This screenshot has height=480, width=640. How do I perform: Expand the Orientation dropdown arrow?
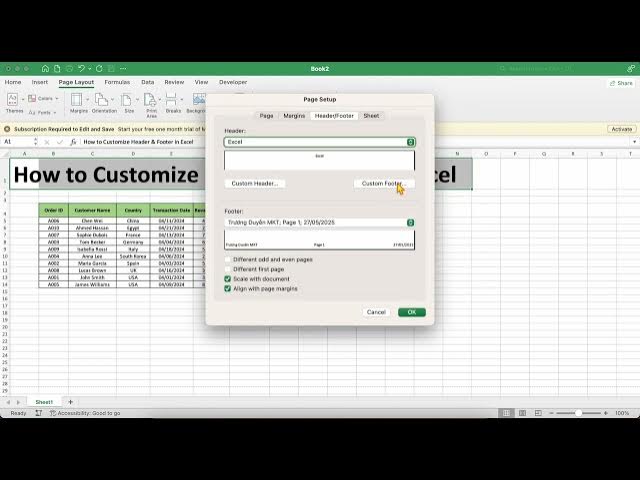coord(112,99)
